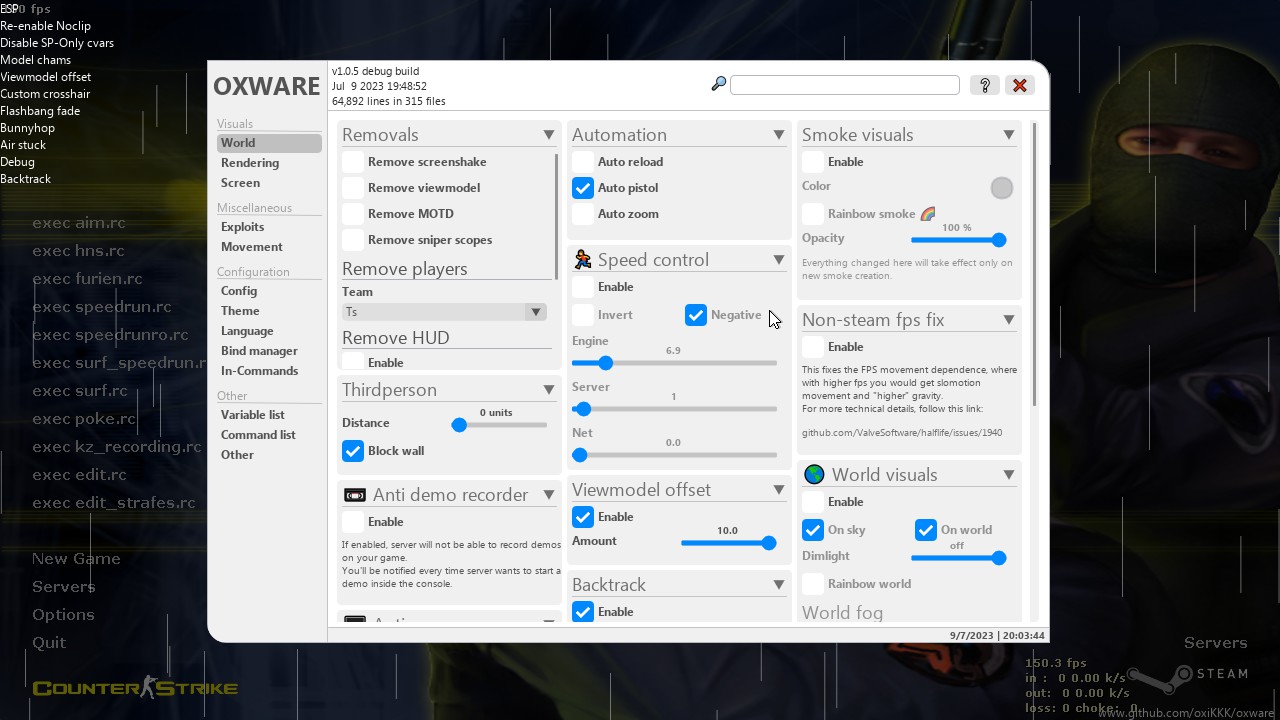
Task: Disable the Block wall checkbox
Action: tap(353, 451)
